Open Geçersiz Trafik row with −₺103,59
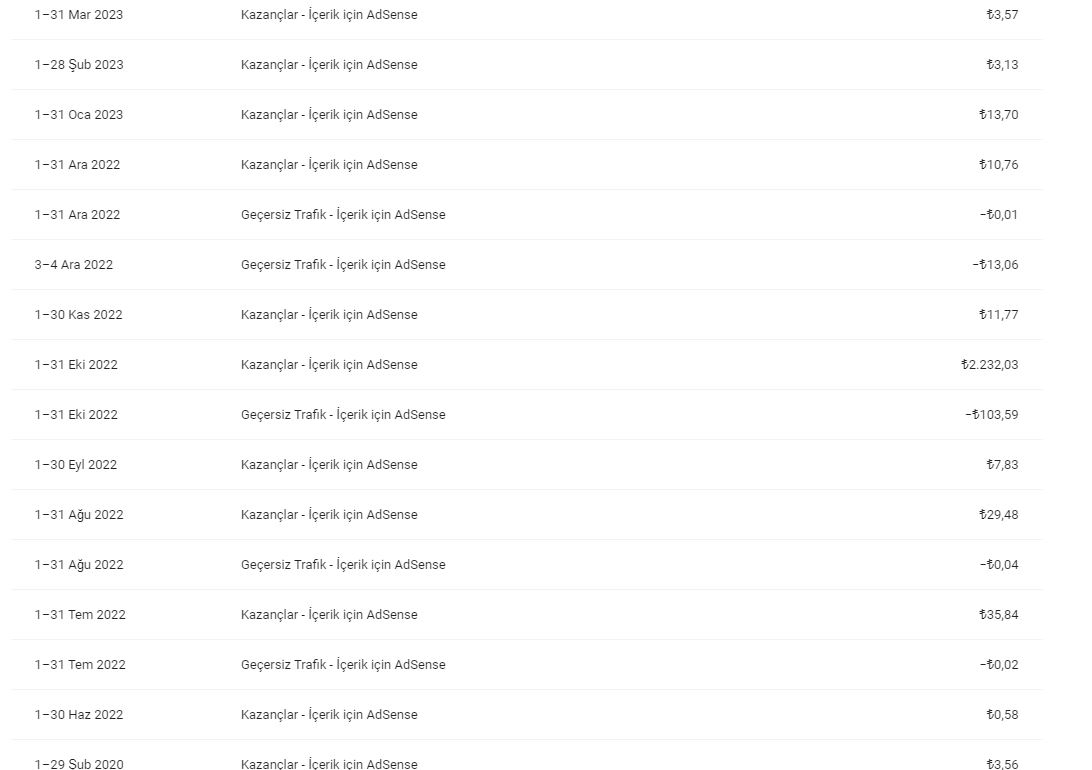 click(527, 415)
